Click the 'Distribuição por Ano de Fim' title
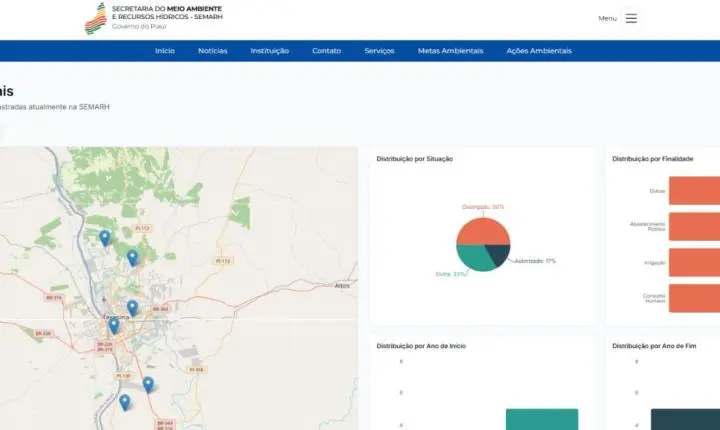The image size is (720, 430). coord(654,346)
